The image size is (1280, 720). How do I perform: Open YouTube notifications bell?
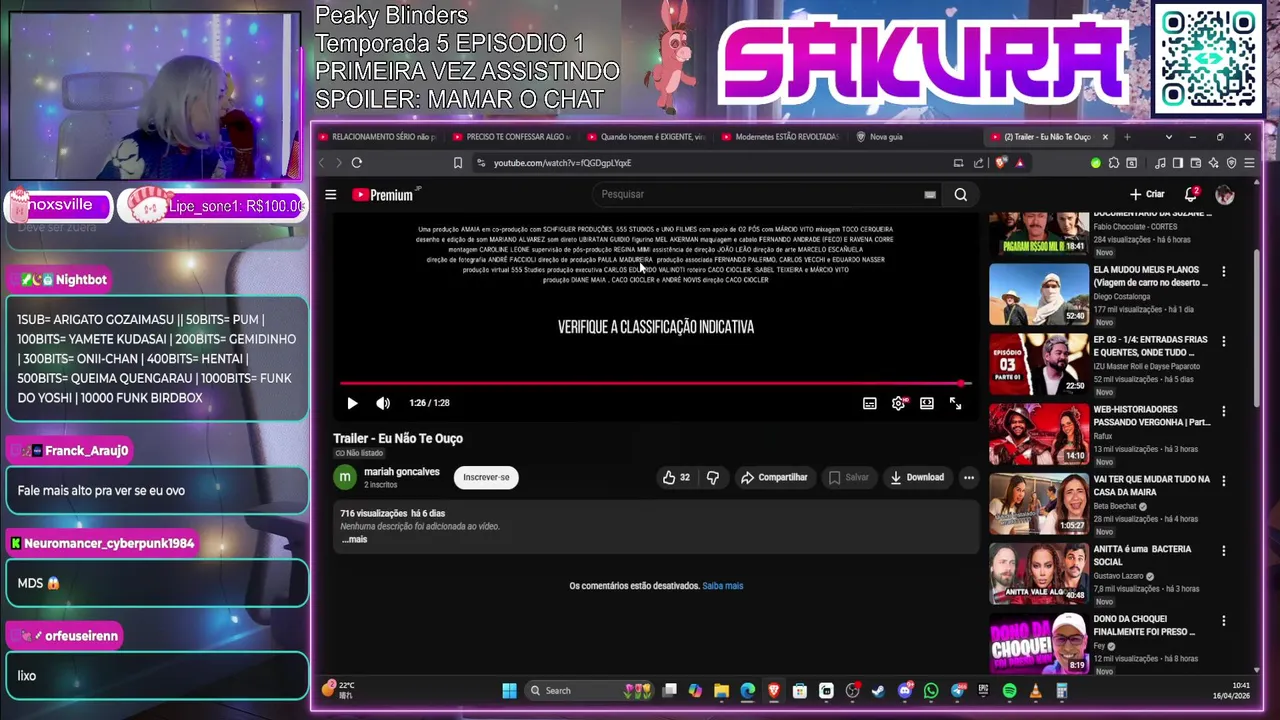(x=1191, y=194)
